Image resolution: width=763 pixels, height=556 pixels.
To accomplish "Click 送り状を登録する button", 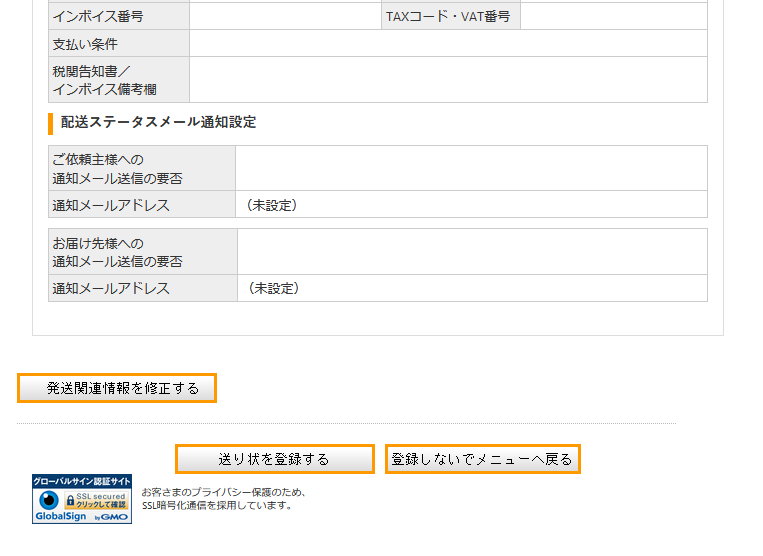I will (275, 459).
